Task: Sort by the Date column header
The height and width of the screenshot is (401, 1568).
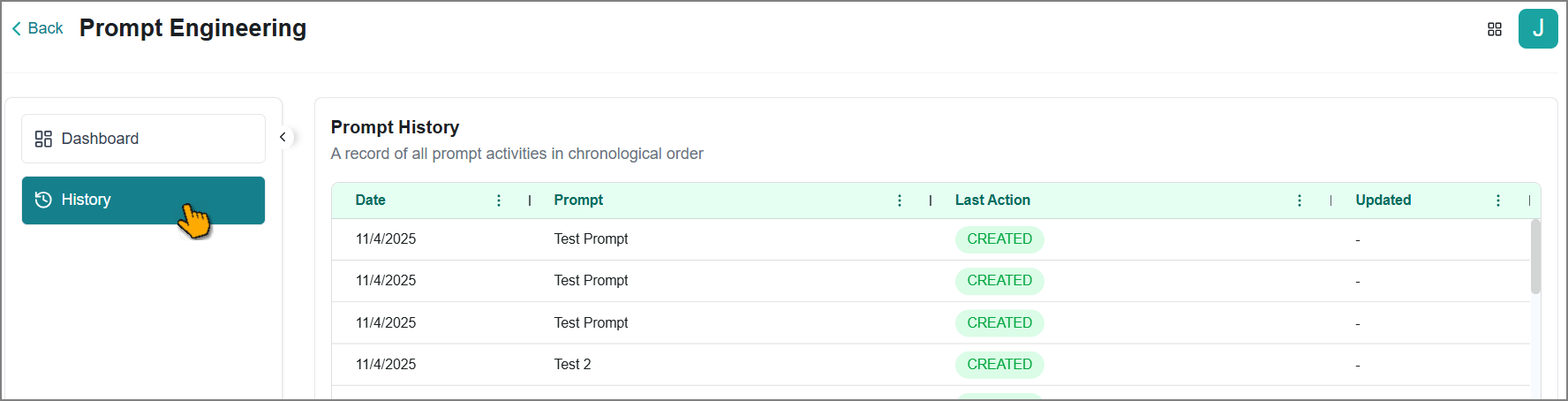Action: coord(371,200)
